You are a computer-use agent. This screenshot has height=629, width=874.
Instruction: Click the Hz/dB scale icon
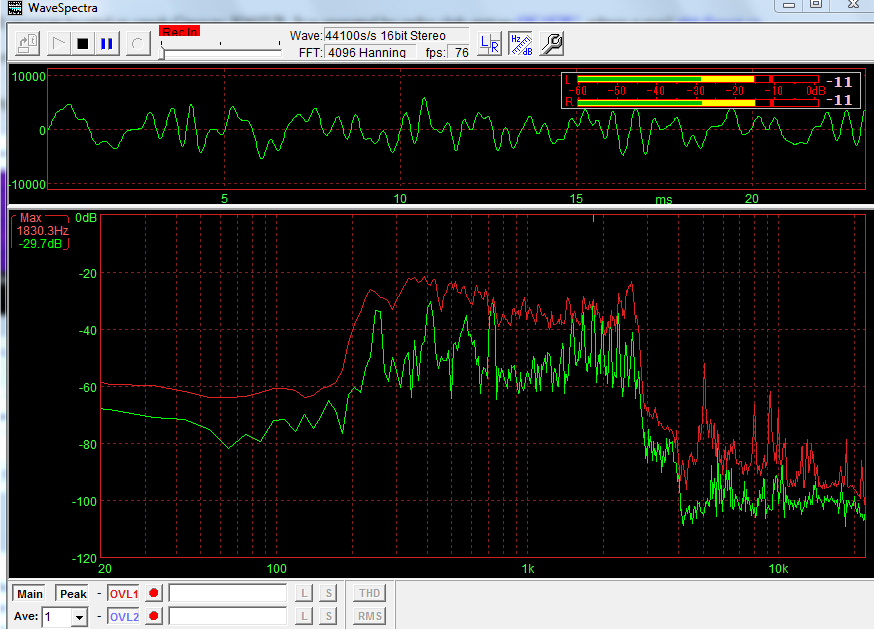click(x=521, y=43)
